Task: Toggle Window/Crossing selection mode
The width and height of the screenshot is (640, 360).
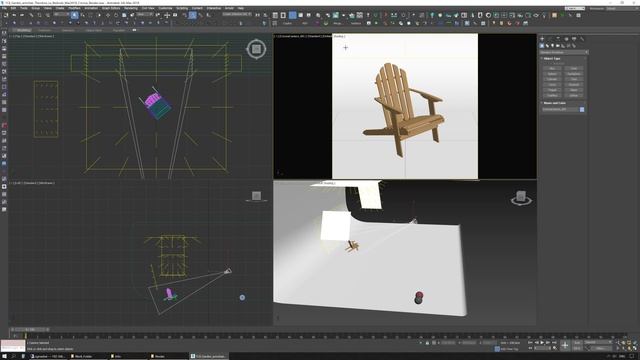Action: tap(99, 15)
